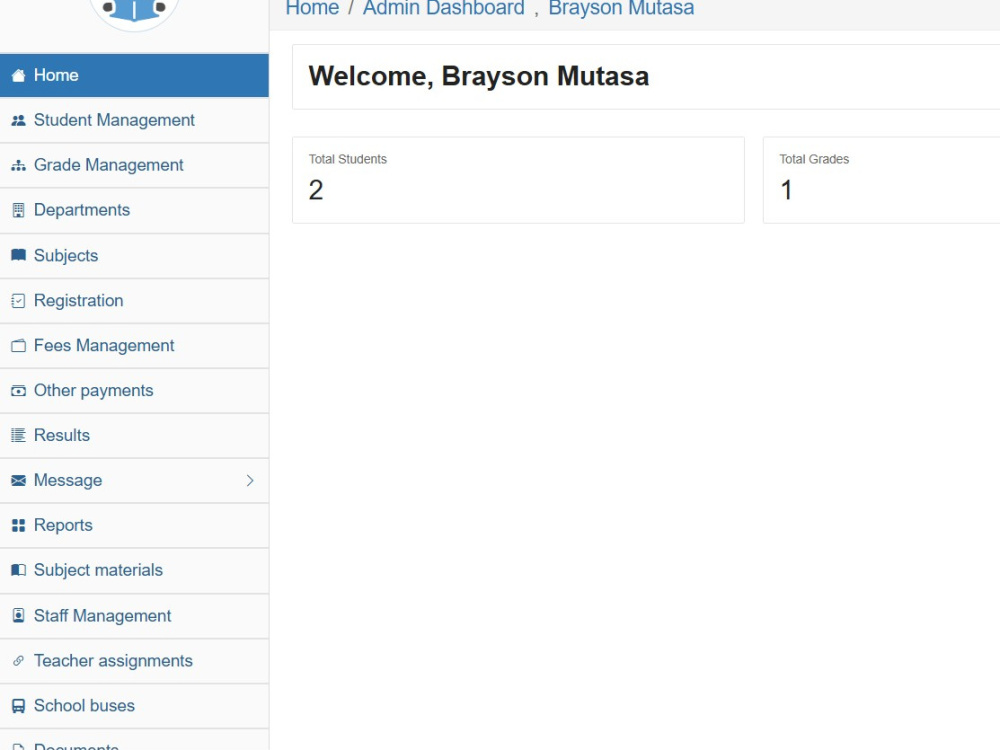
Task: Select Teacher assignments menu item
Action: click(x=134, y=661)
